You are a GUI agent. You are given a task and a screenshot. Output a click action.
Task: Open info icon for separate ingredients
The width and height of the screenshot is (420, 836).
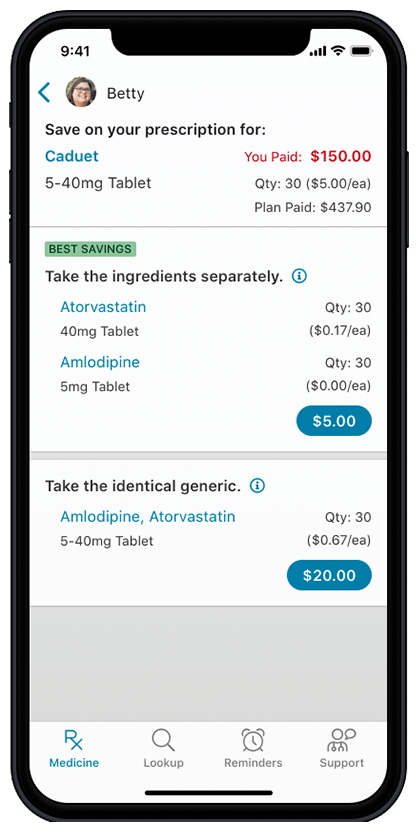pyautogui.click(x=300, y=276)
